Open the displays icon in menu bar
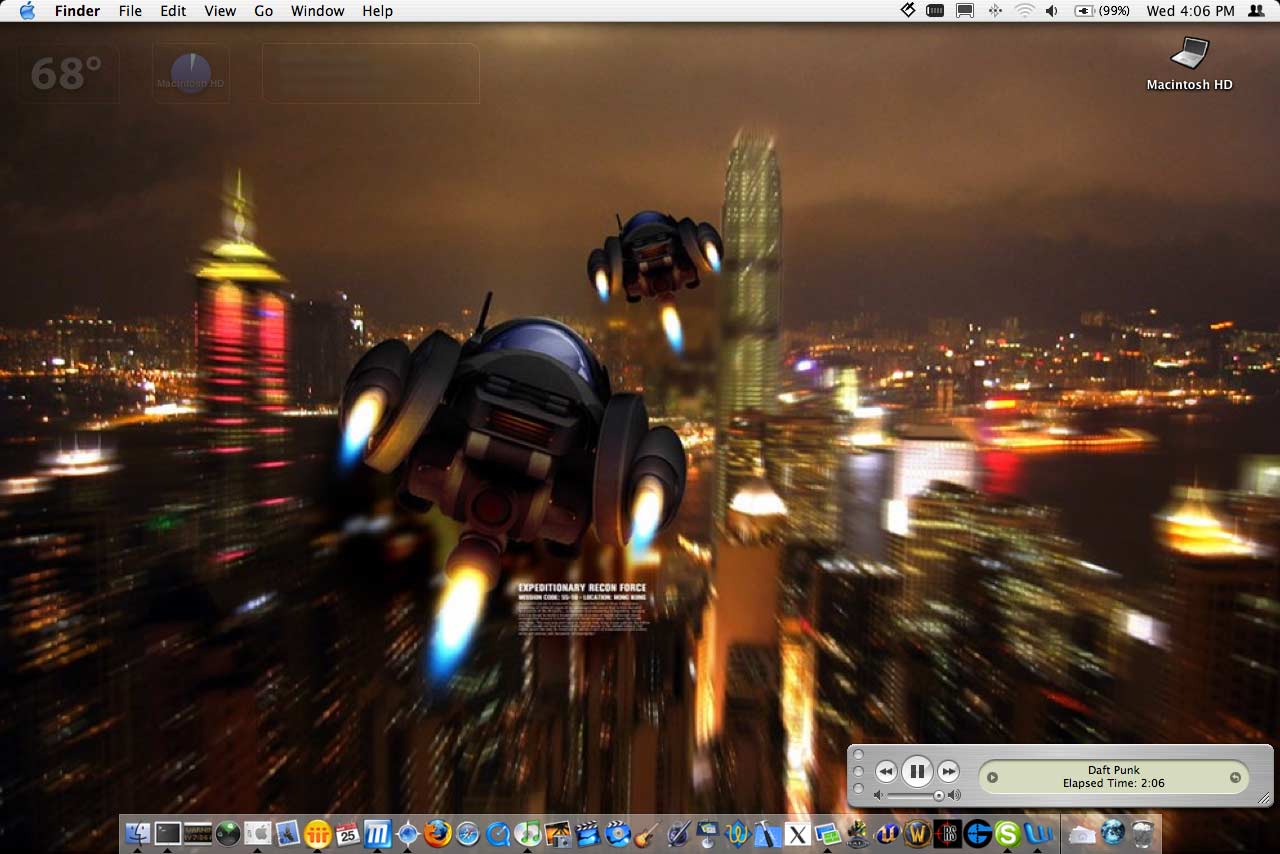The height and width of the screenshot is (854, 1280). coord(965,11)
